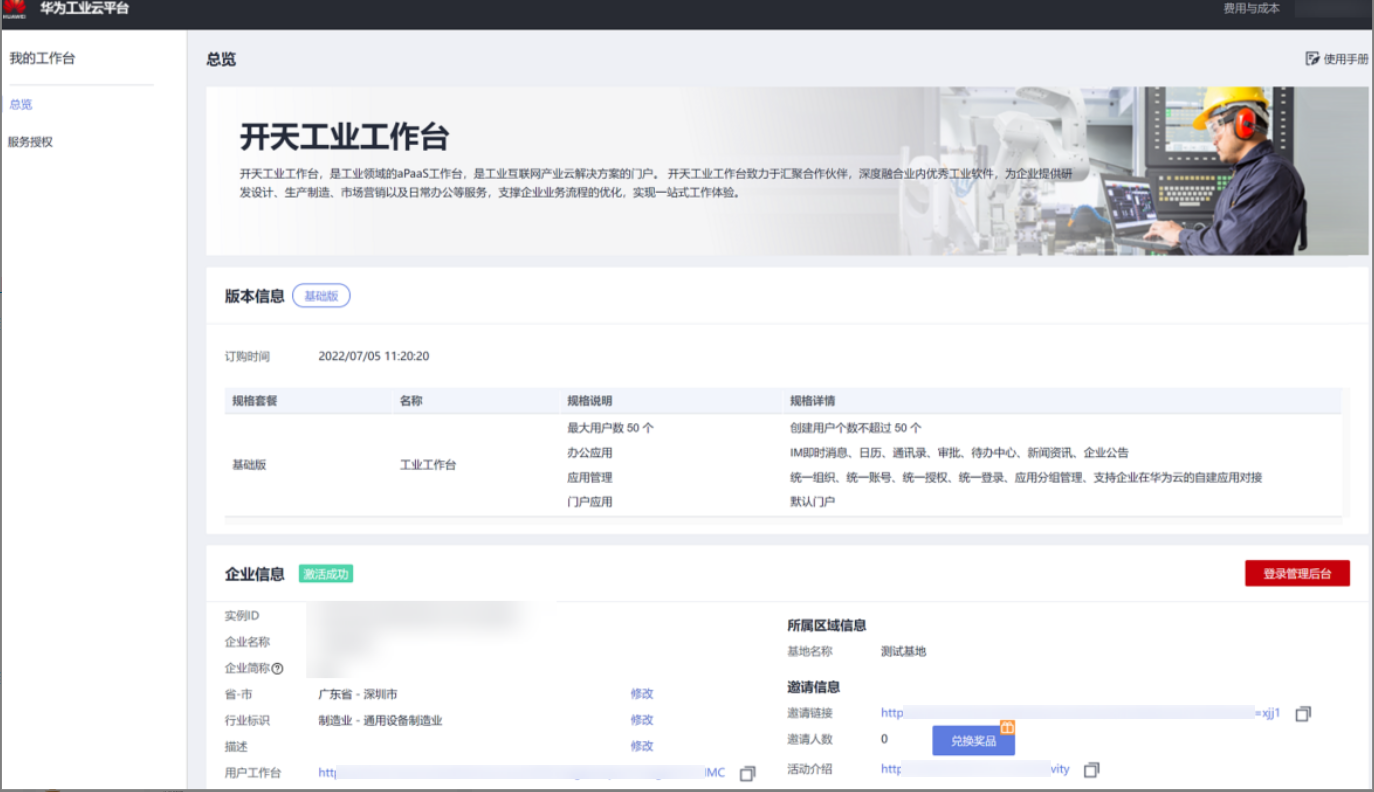This screenshot has width=1374, height=792.
Task: Click the 规格套餐 column header
Action: point(254,401)
